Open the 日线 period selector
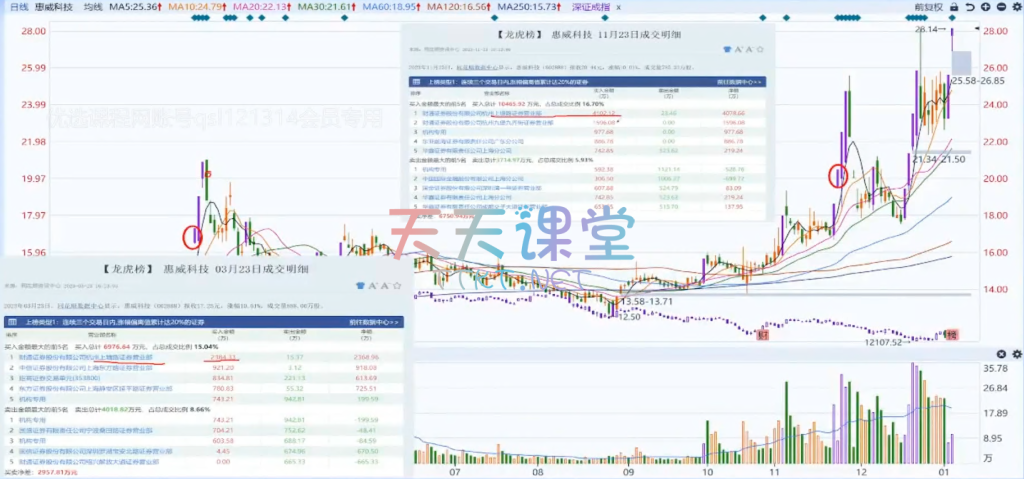This screenshot has width=1024, height=479. [x=17, y=7]
